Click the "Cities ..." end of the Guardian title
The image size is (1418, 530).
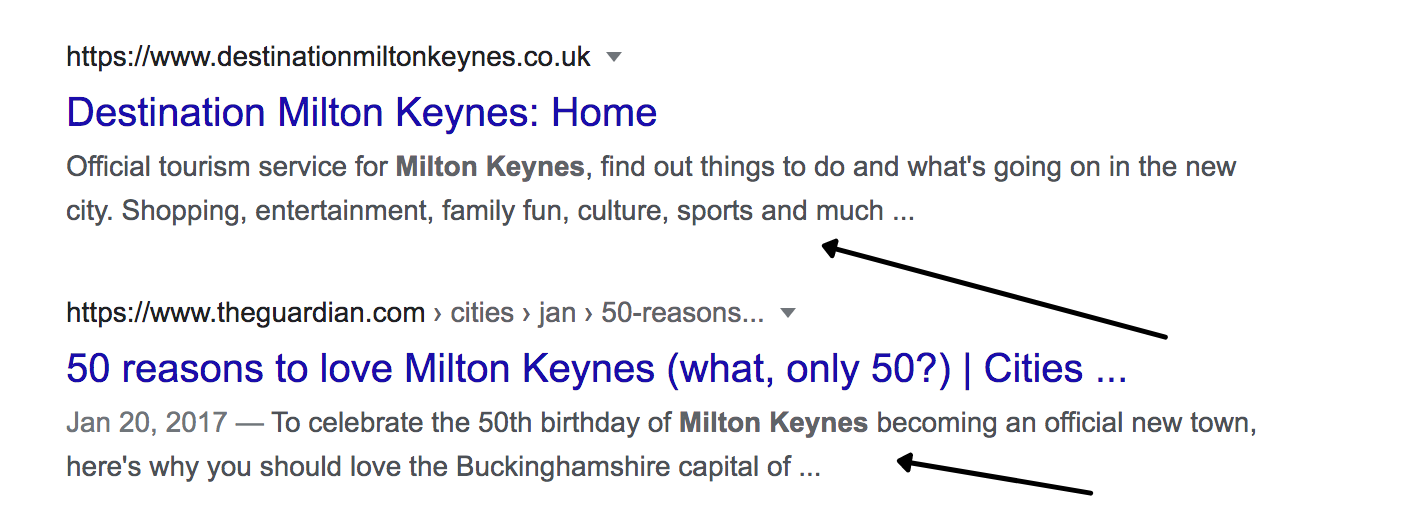pyautogui.click(x=1055, y=369)
